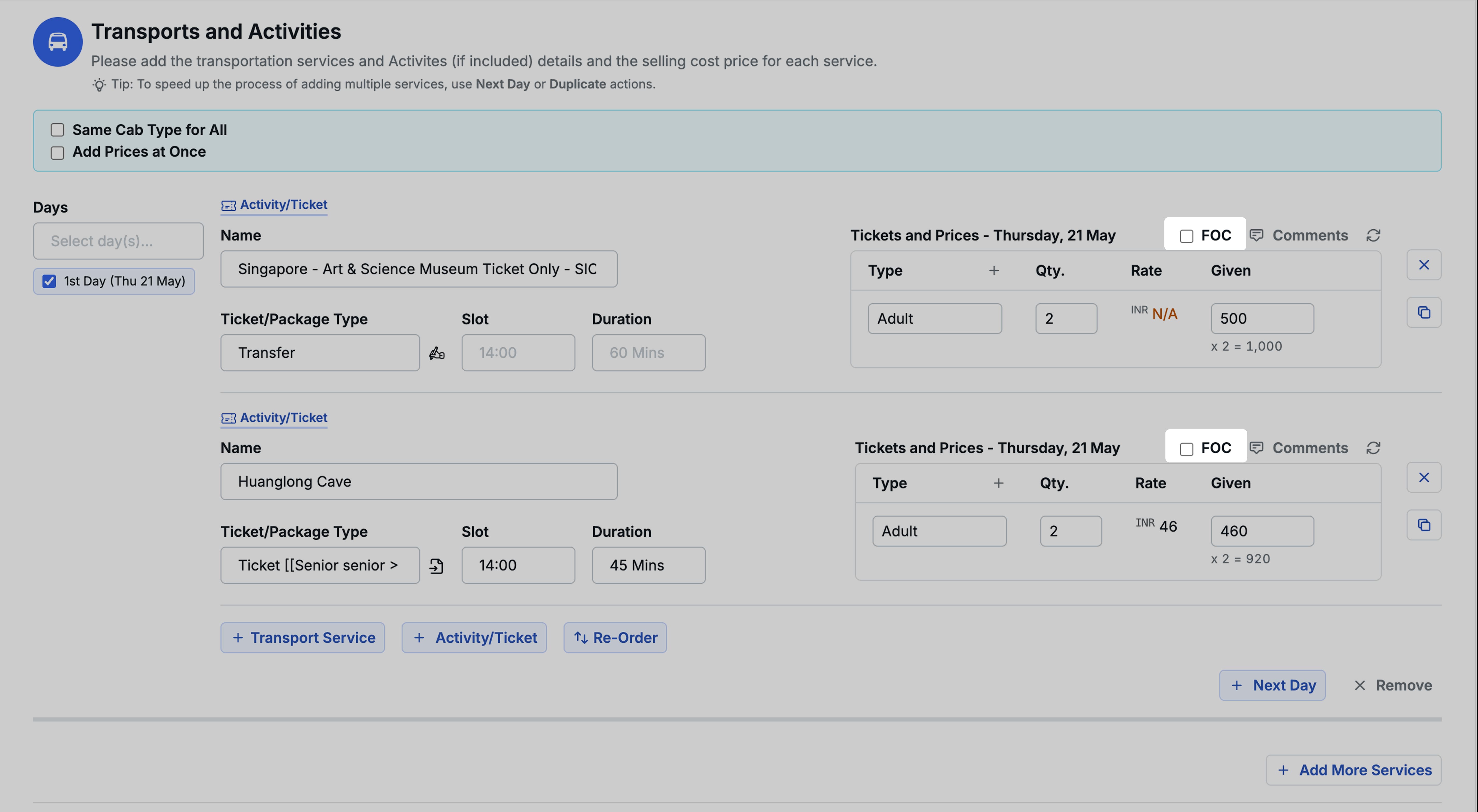1478x812 pixels.
Task: Click the hand icon beside the Transfer field
Action: coord(437,353)
